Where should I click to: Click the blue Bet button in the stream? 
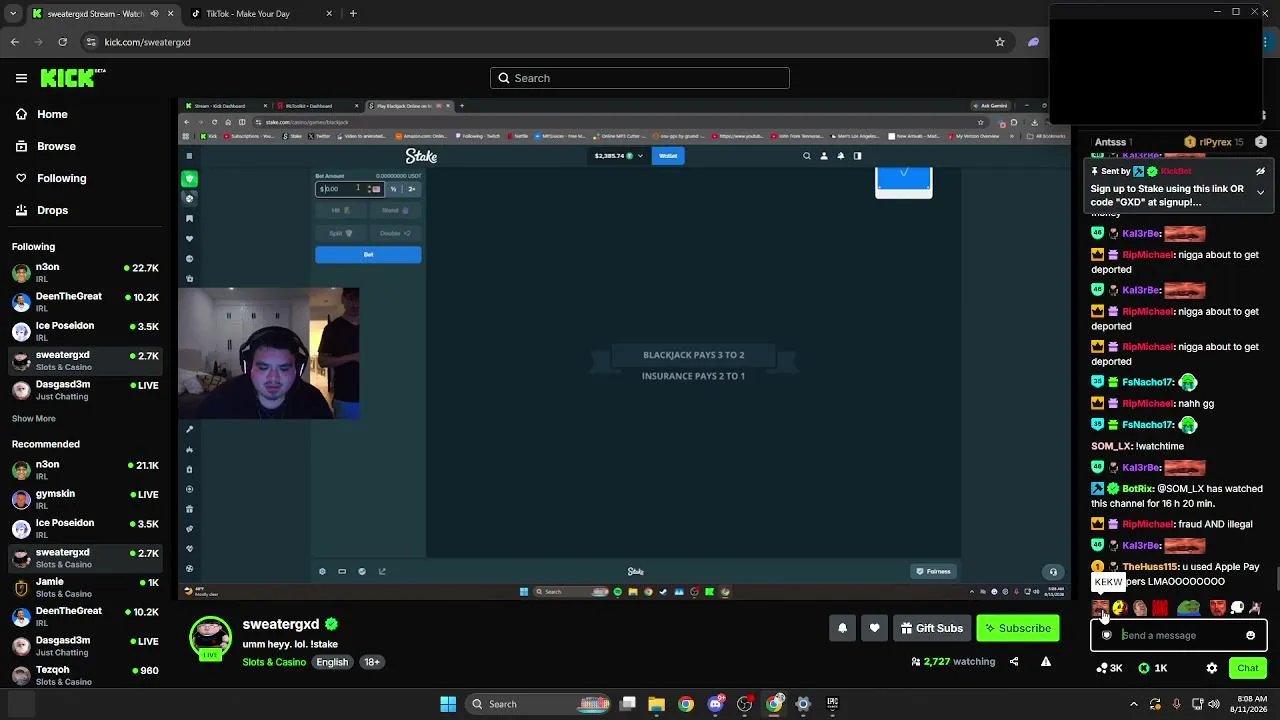coord(368,255)
